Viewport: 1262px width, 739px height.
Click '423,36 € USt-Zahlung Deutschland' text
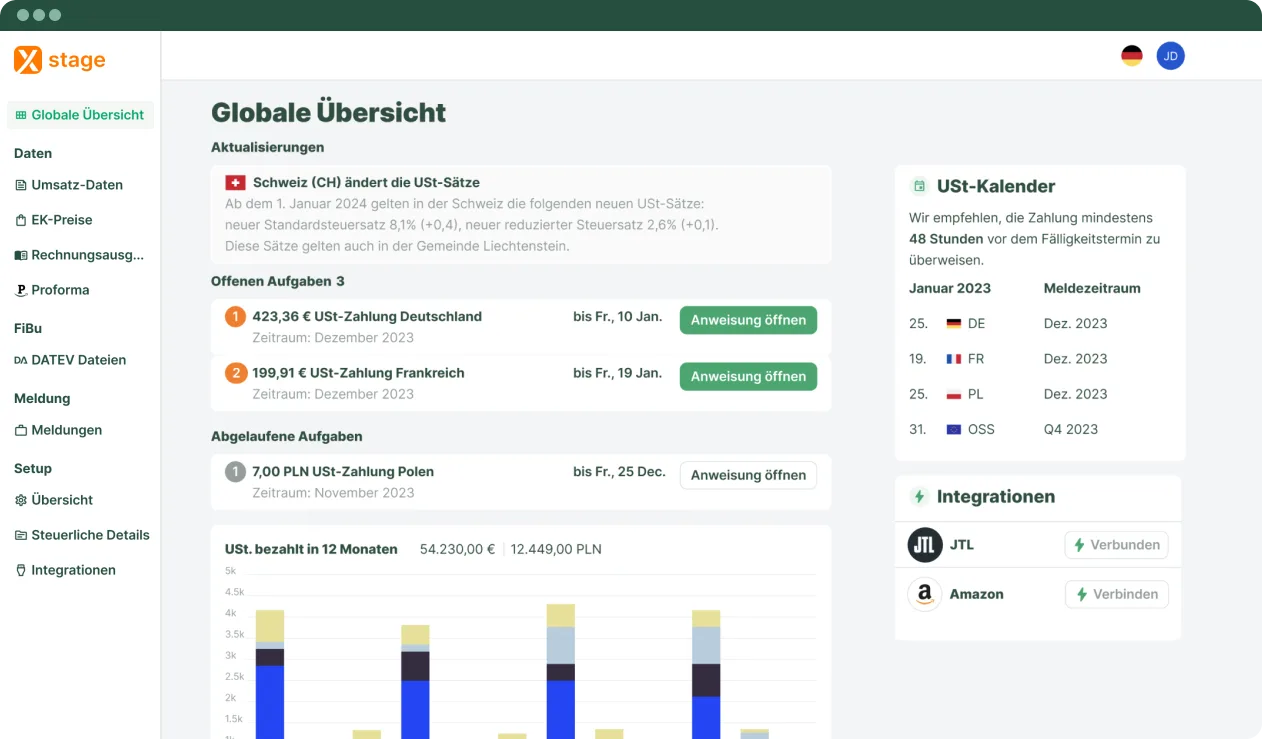(x=367, y=316)
